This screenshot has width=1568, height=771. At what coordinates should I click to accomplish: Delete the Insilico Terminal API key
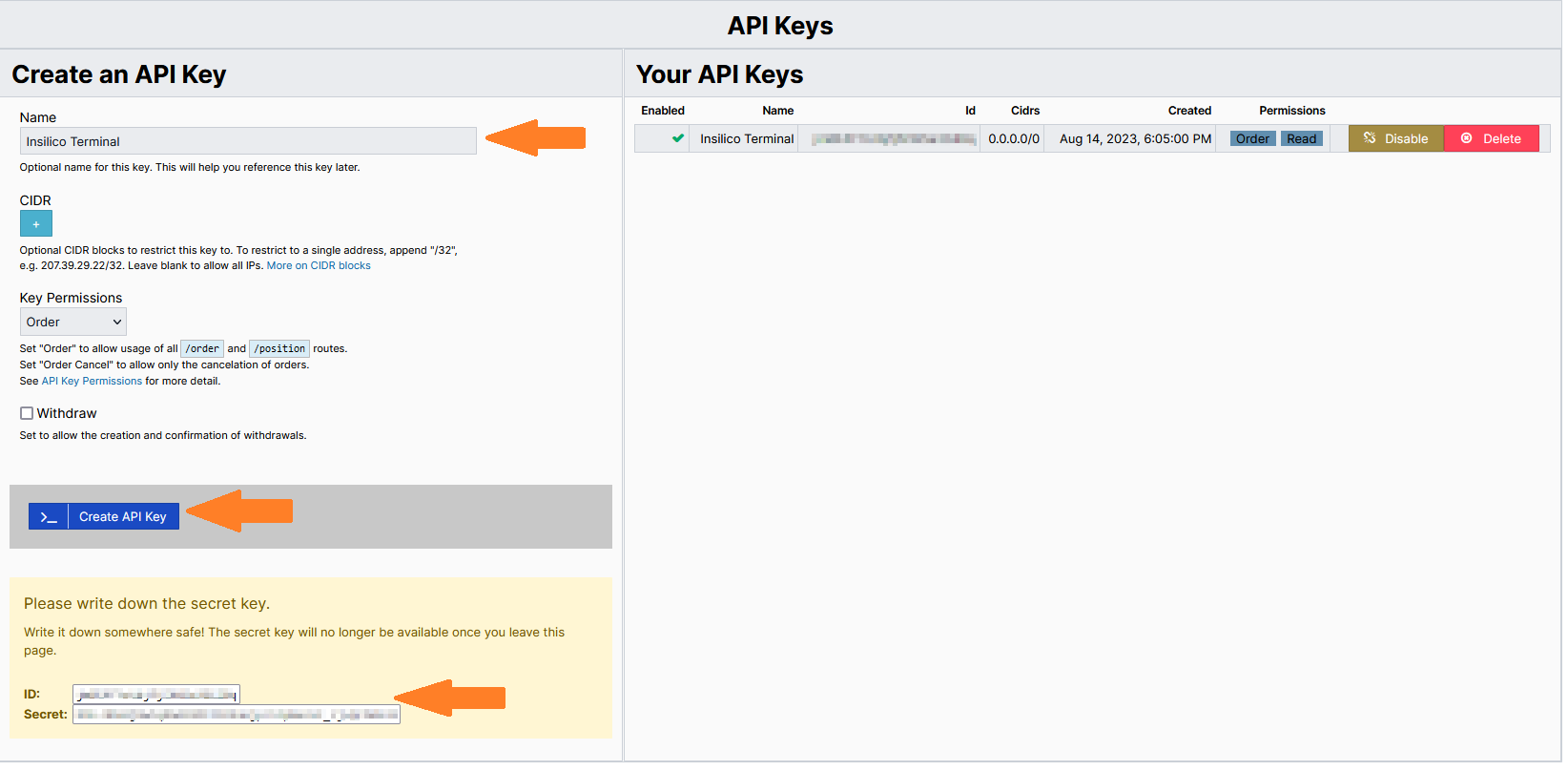pos(1490,139)
